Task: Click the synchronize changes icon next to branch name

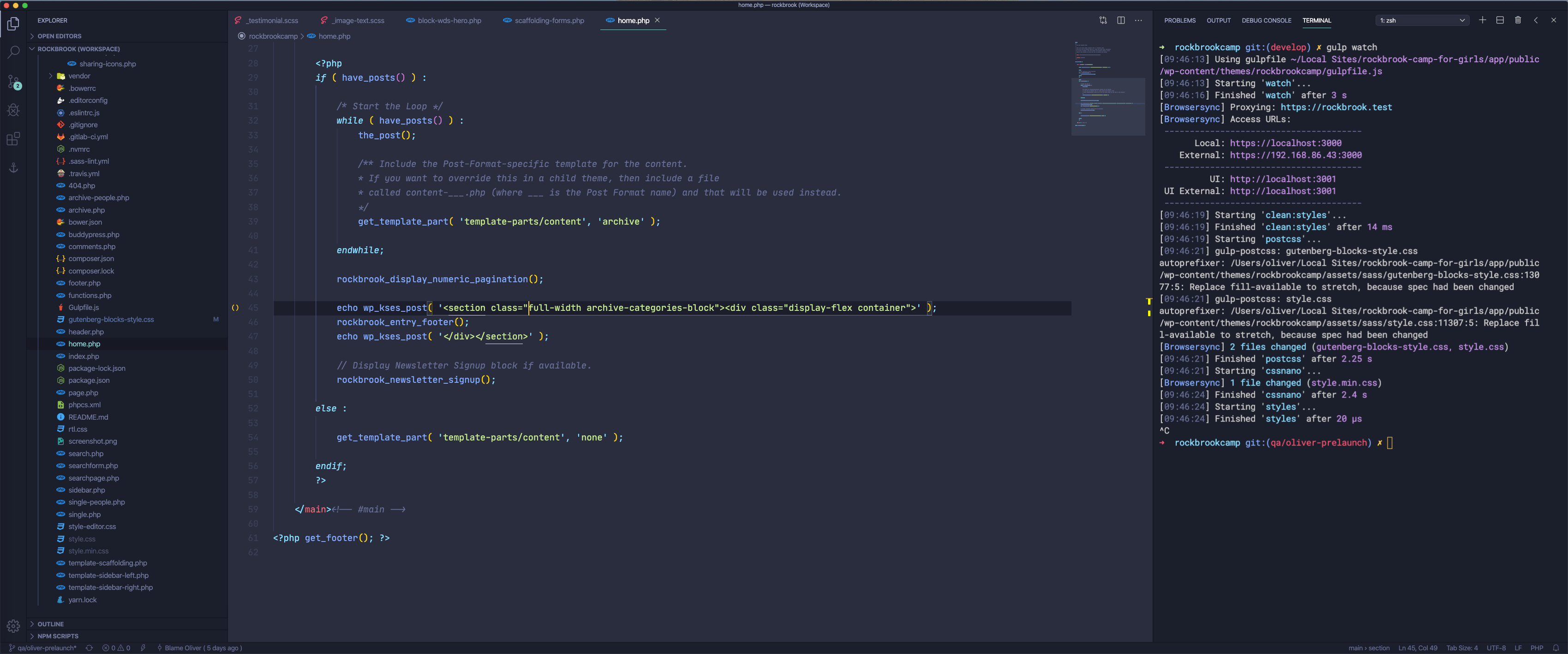Action: [x=89, y=648]
